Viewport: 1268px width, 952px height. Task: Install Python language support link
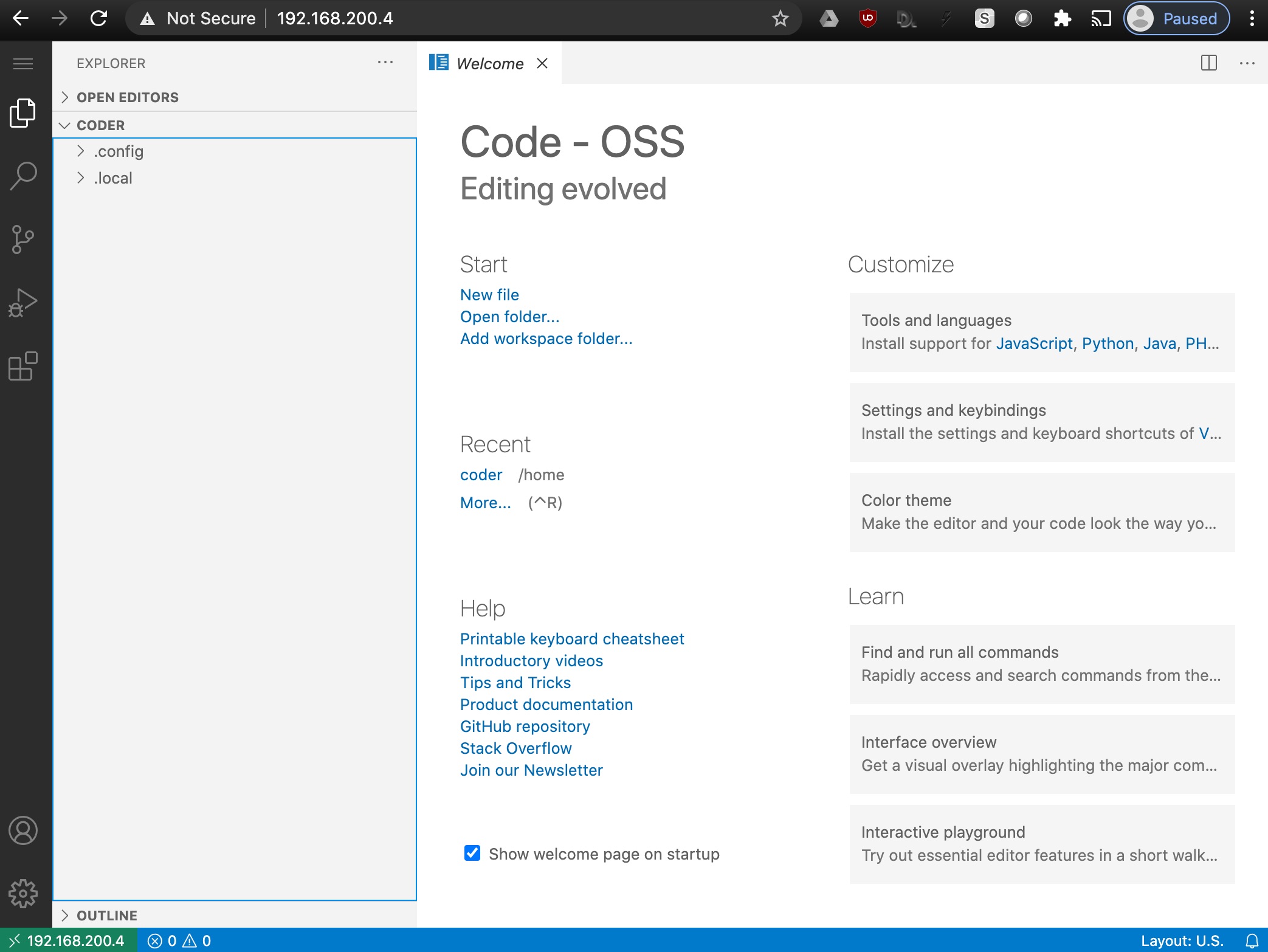pos(1108,343)
